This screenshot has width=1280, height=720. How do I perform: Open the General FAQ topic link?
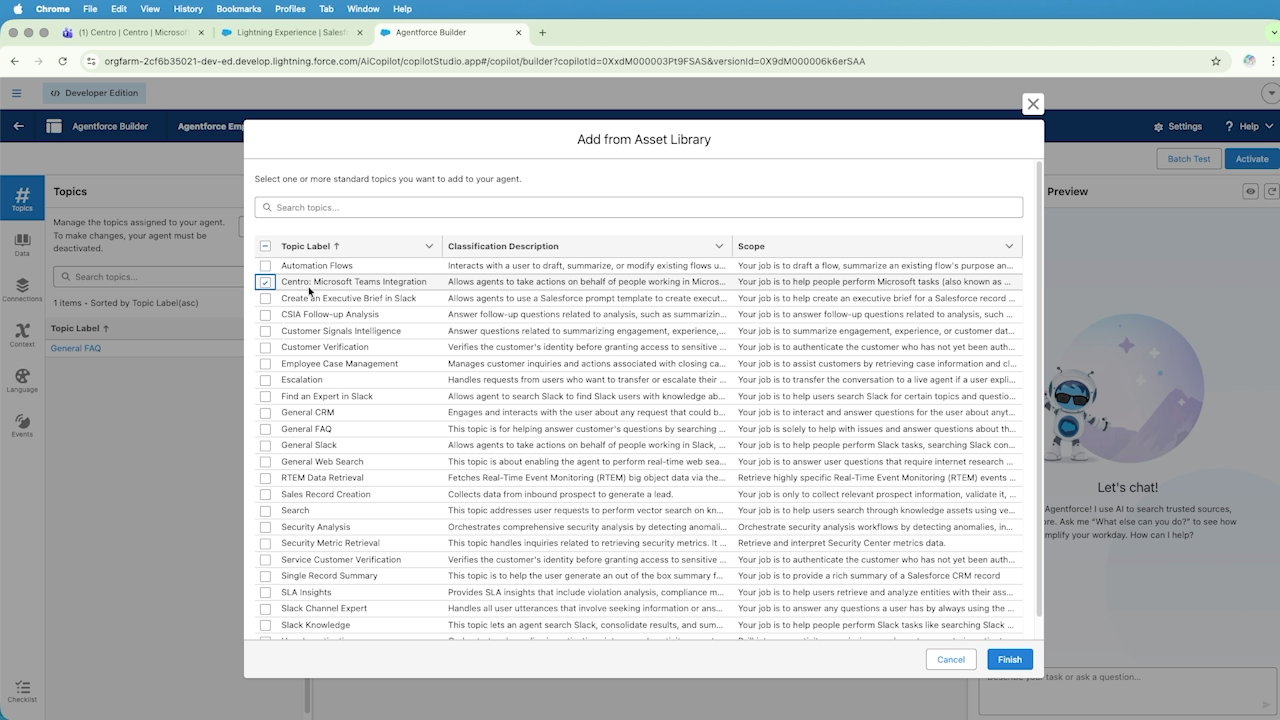point(76,348)
